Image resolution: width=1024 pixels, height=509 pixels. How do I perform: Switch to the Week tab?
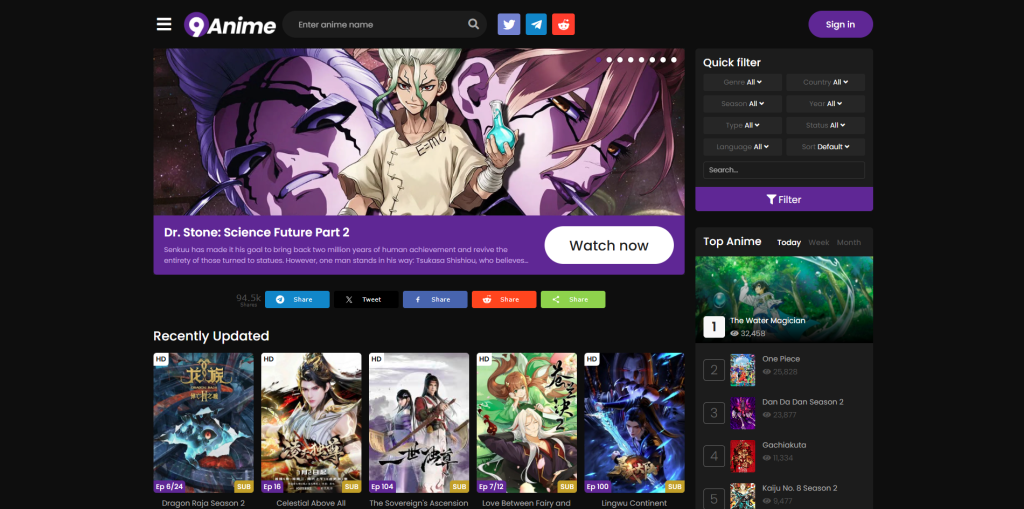click(818, 242)
